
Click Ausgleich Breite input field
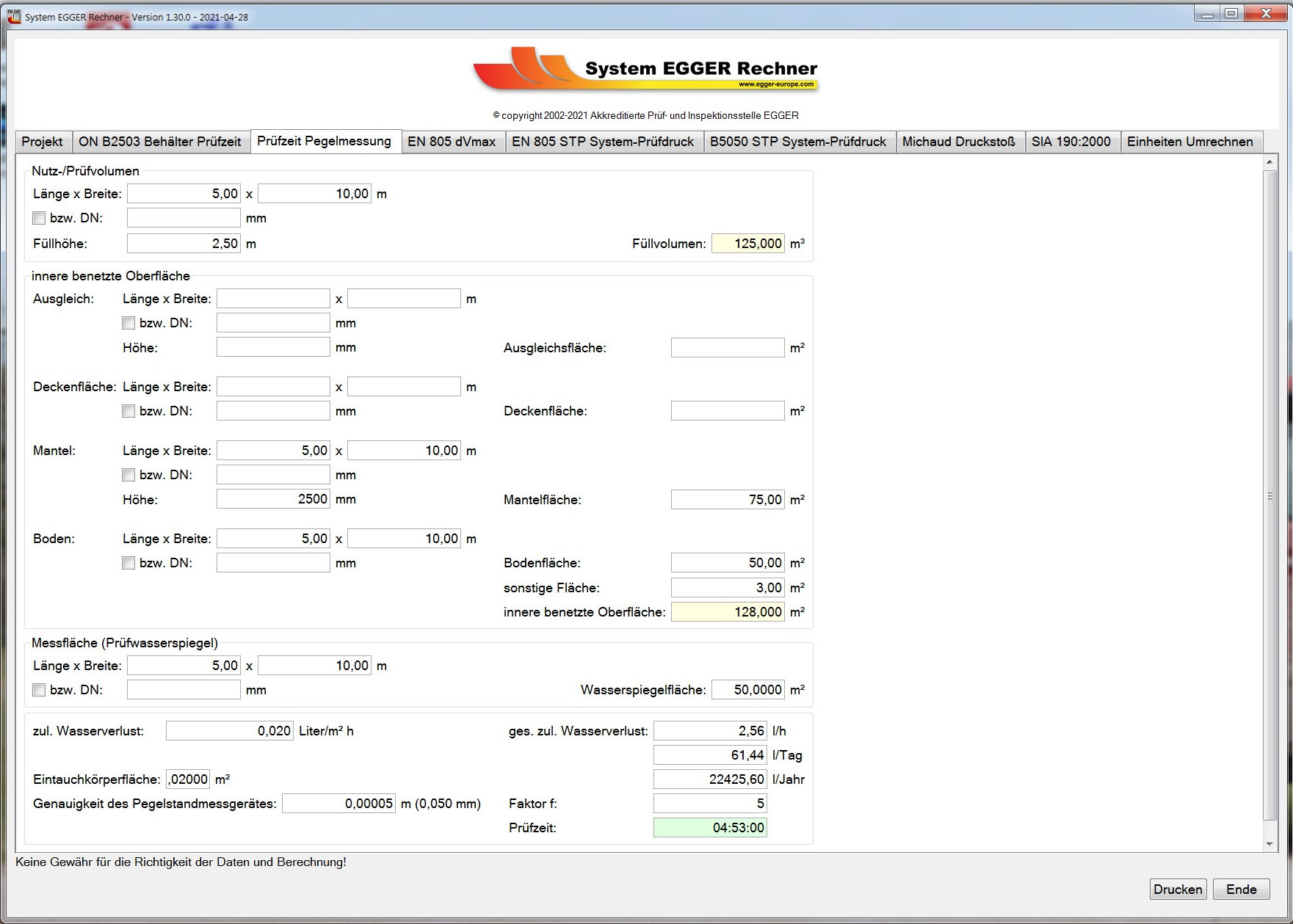pos(404,299)
